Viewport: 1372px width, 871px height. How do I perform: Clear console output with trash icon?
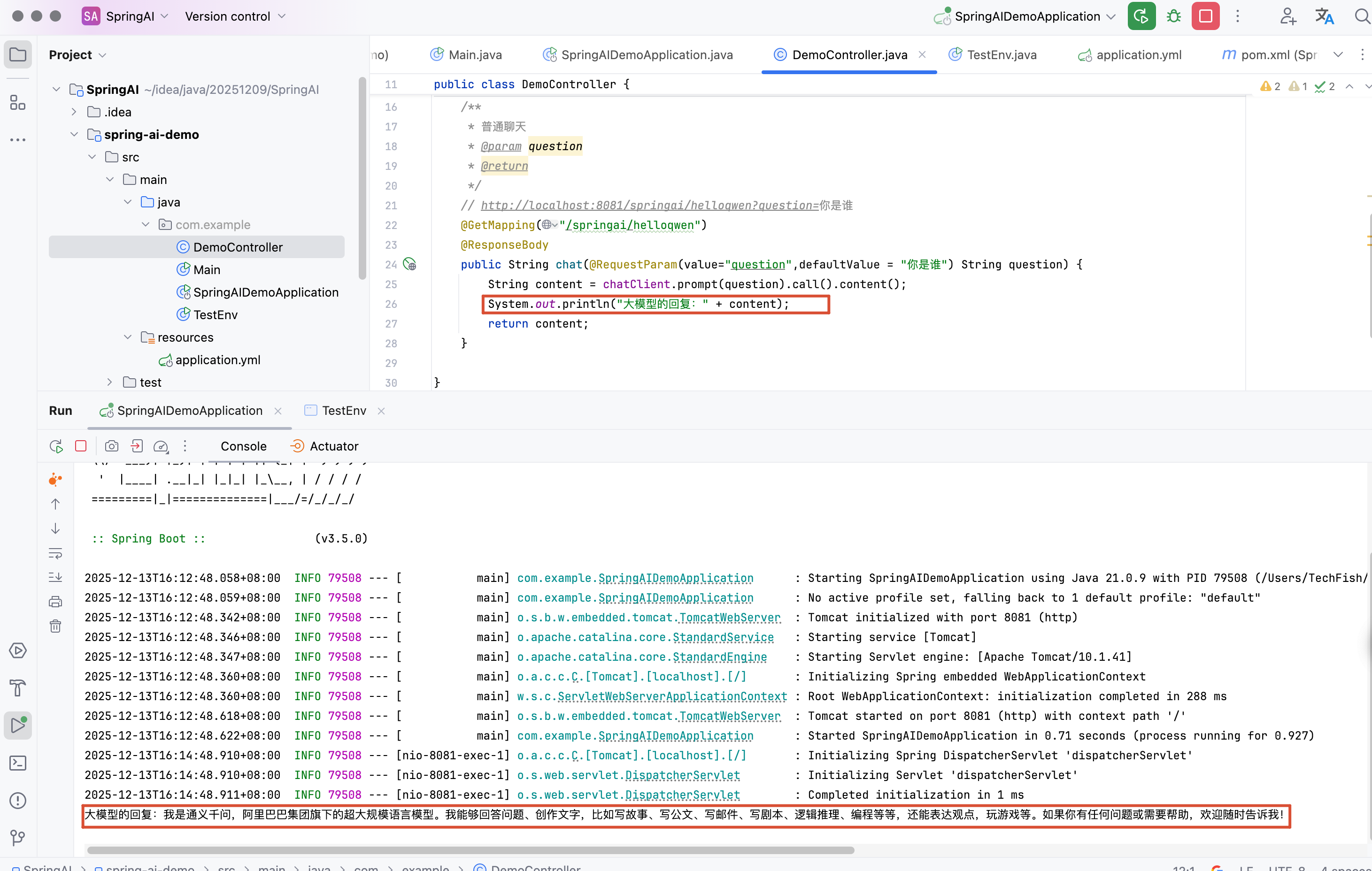[55, 627]
